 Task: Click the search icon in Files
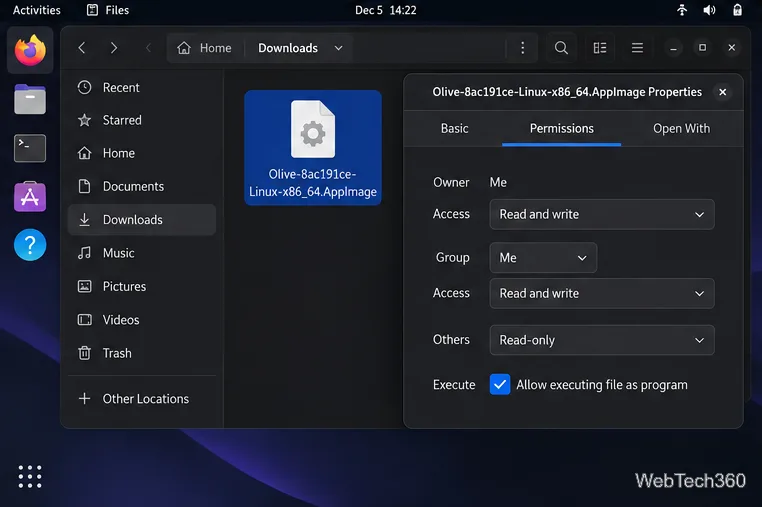[561, 48]
